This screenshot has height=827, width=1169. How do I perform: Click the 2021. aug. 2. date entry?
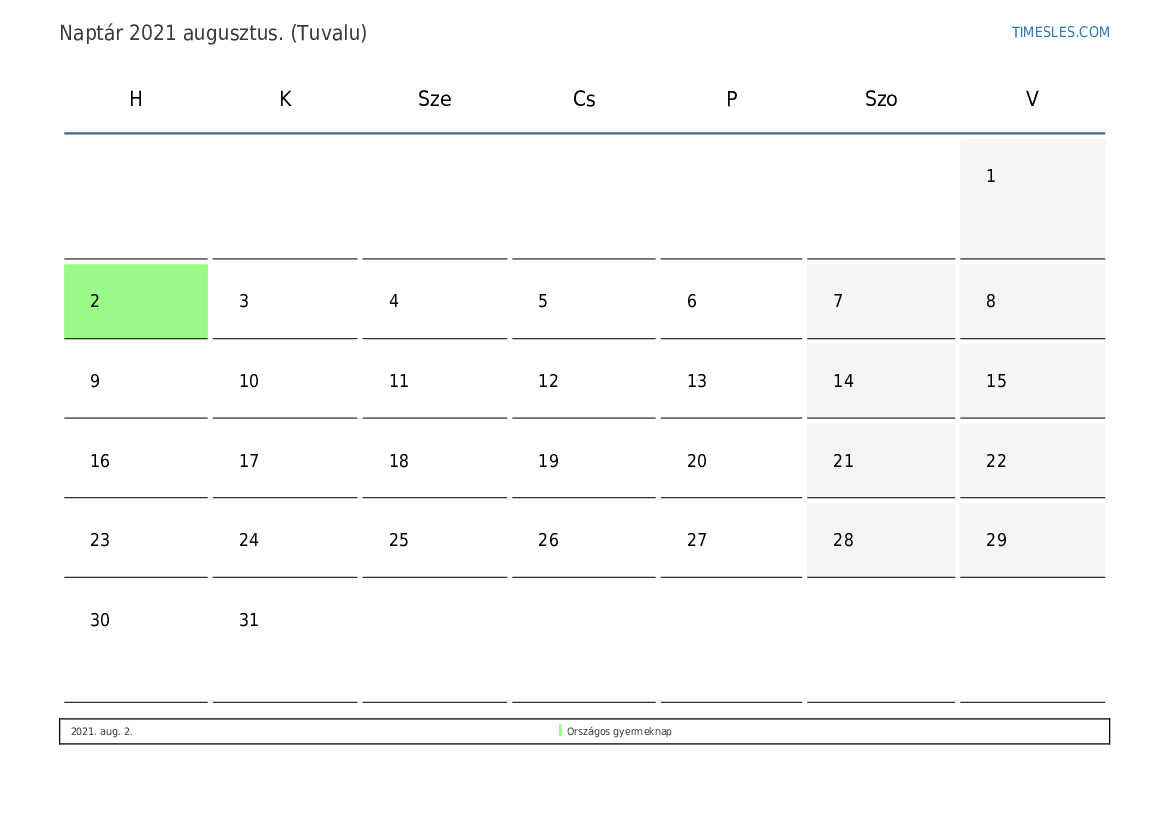102,732
